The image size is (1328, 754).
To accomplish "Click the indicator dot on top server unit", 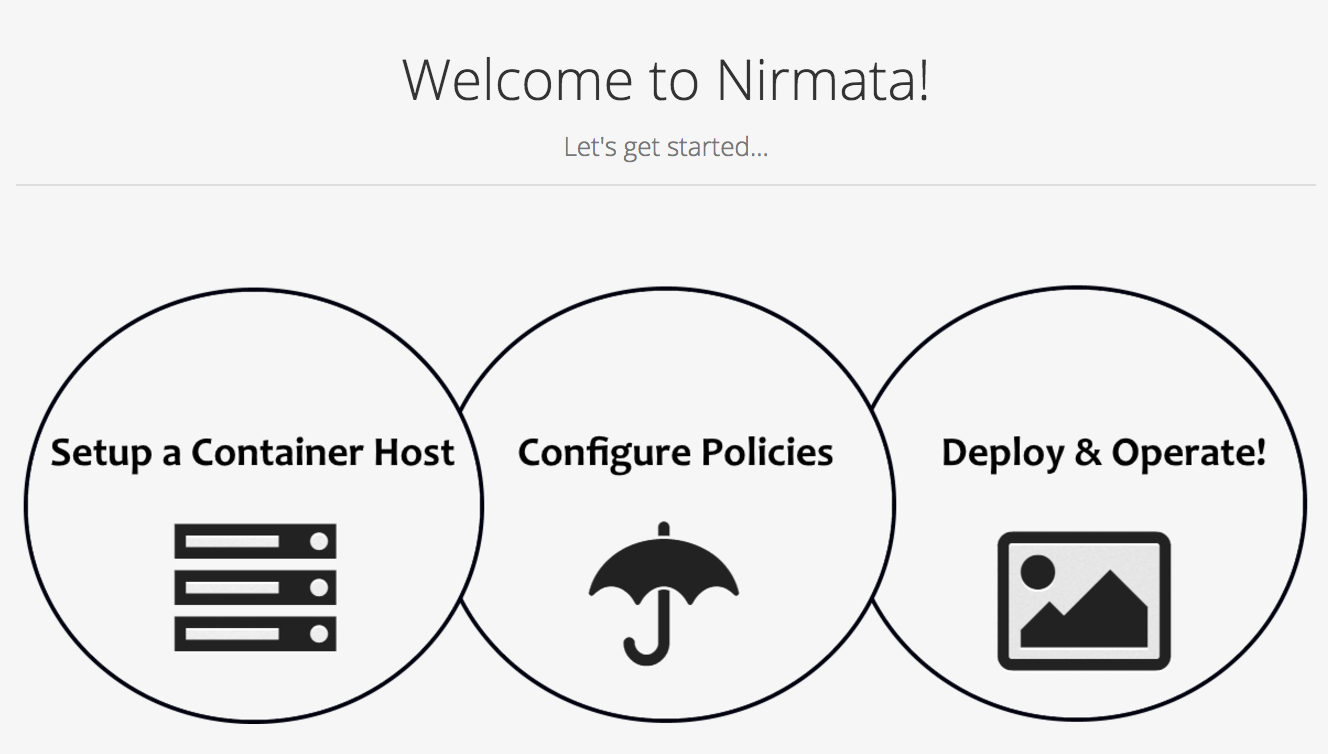I will [319, 541].
